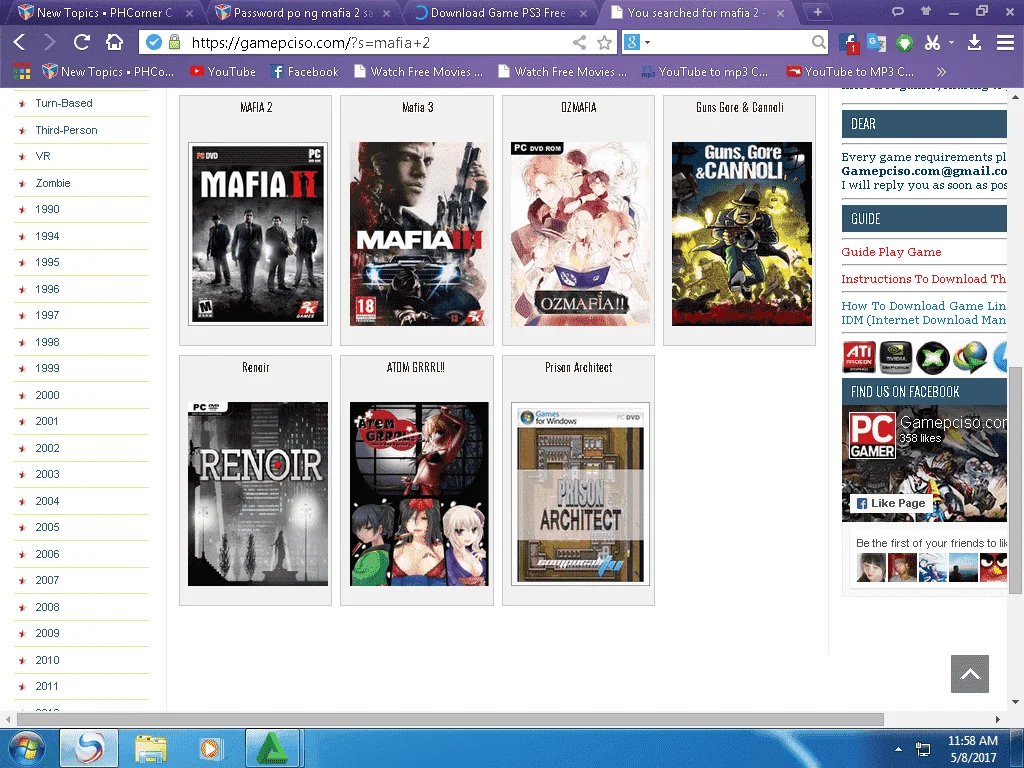This screenshot has height=768, width=1024.
Task: Open the MAFIA 2 game cover
Action: click(x=258, y=234)
